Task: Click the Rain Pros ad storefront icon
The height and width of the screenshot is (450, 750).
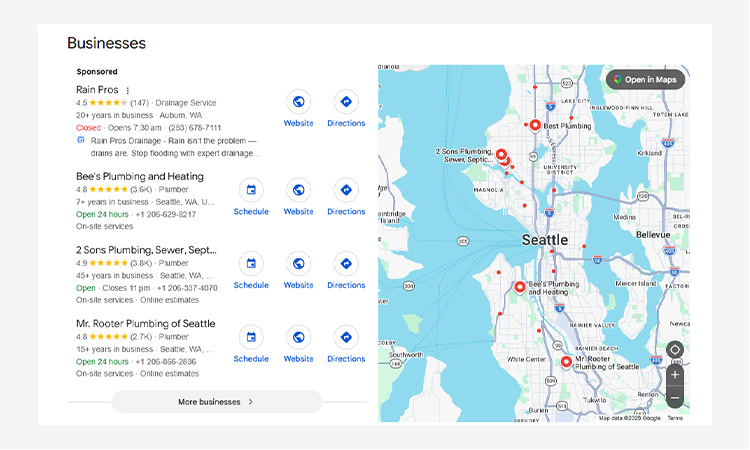Action: 81,140
